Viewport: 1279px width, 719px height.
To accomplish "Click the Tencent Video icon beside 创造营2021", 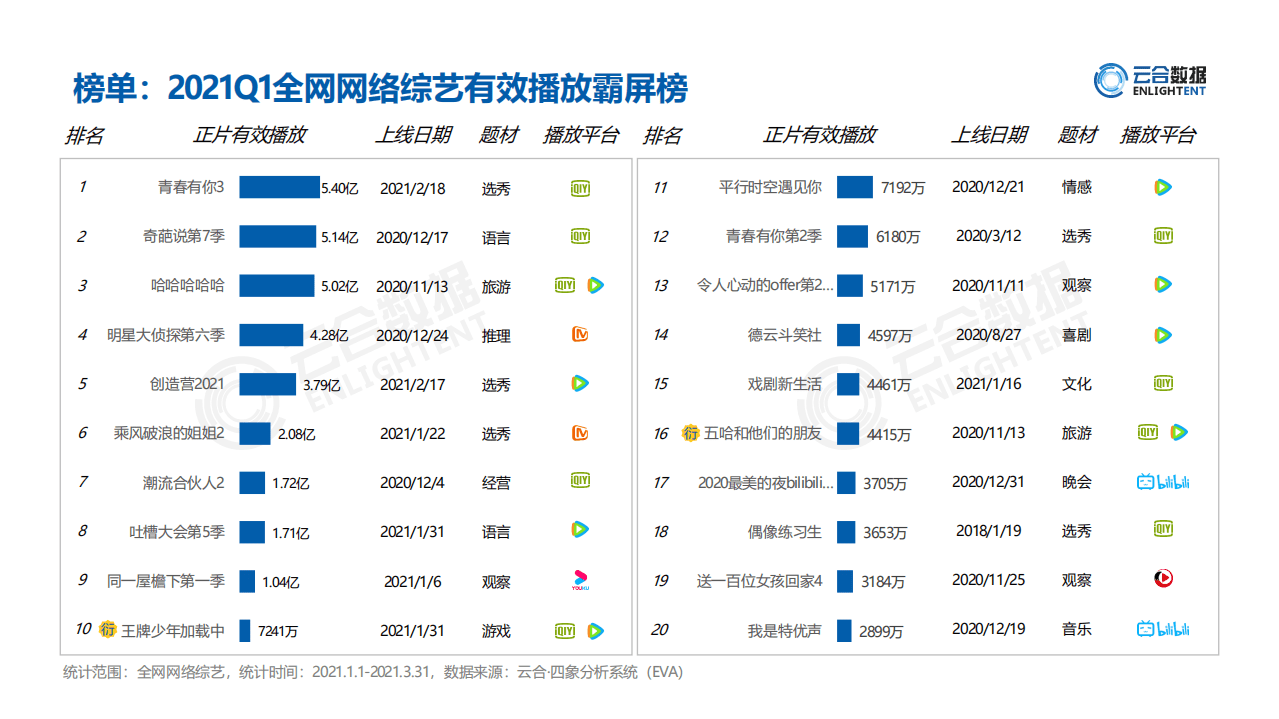I will [579, 384].
